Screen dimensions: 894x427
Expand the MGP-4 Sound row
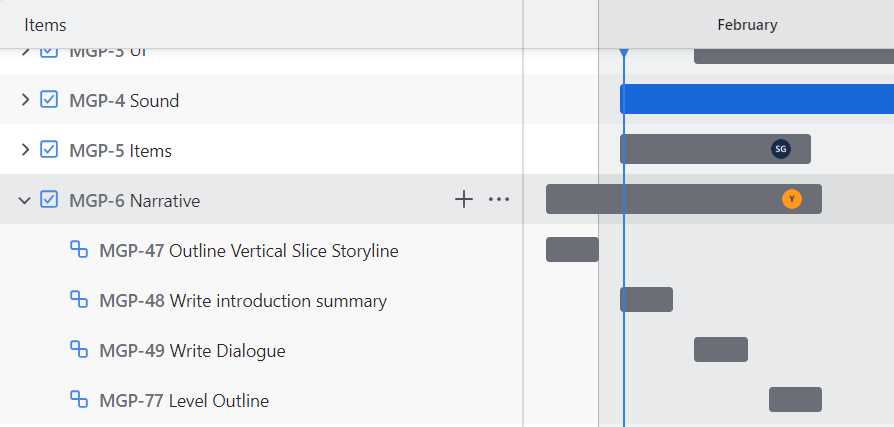[25, 100]
